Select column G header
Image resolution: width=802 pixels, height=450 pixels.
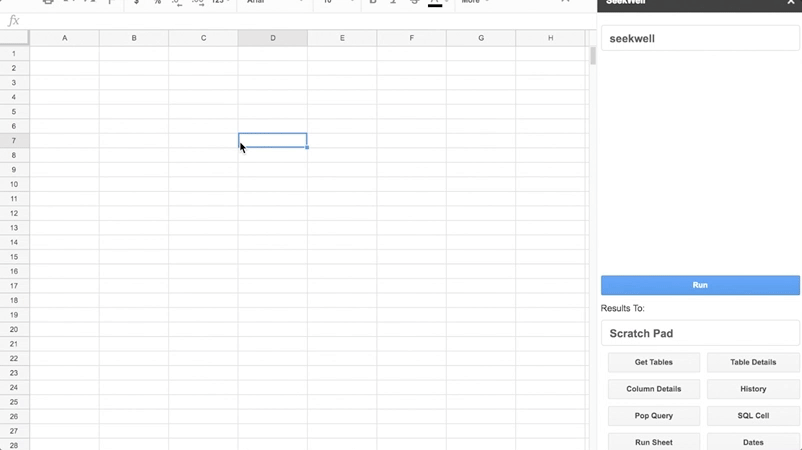tap(481, 38)
